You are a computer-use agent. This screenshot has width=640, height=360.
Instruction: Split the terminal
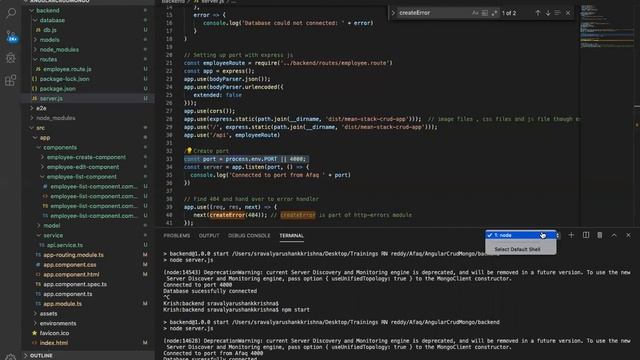(586, 235)
